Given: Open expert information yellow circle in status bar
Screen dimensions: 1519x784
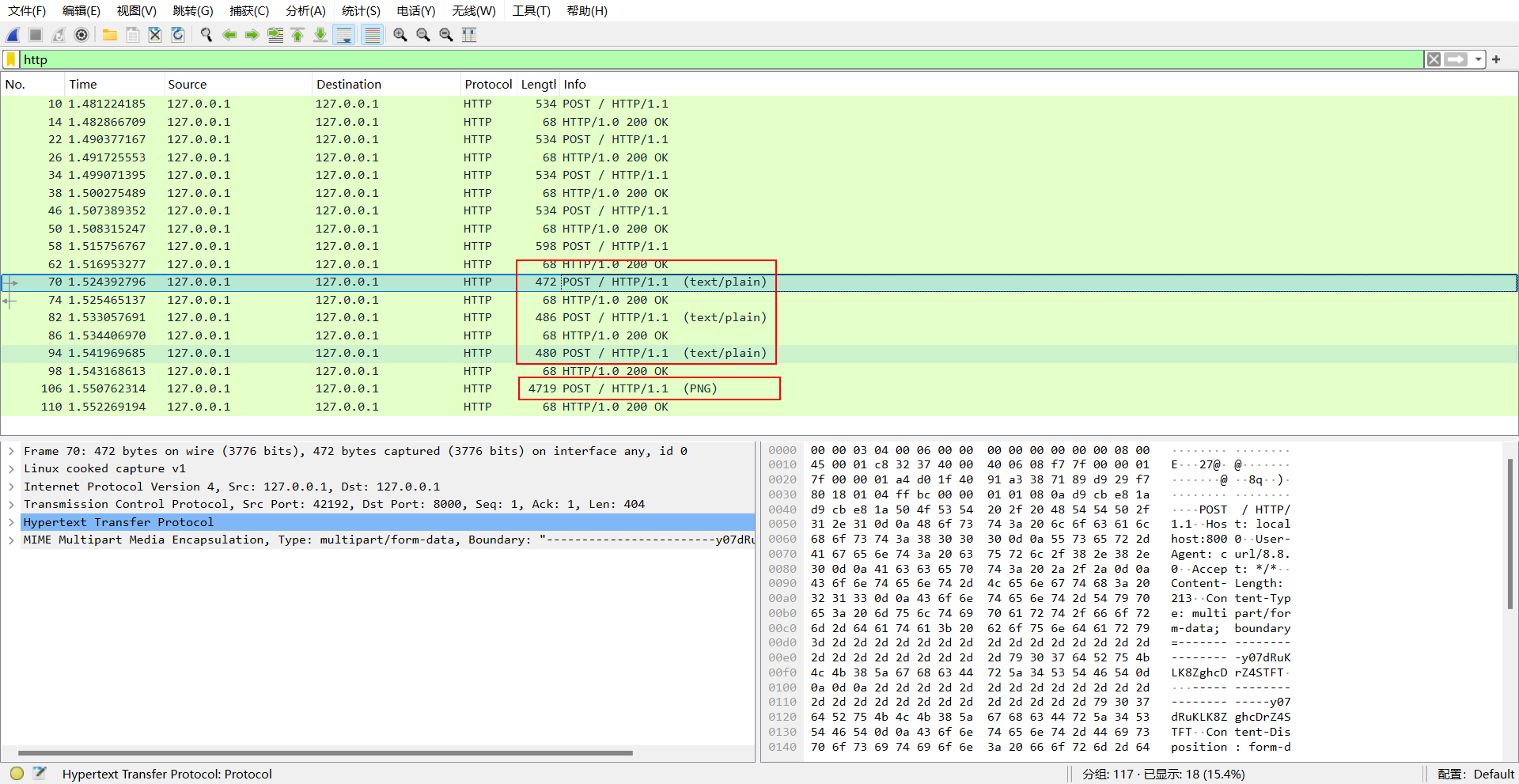Looking at the screenshot, I should coord(17,774).
